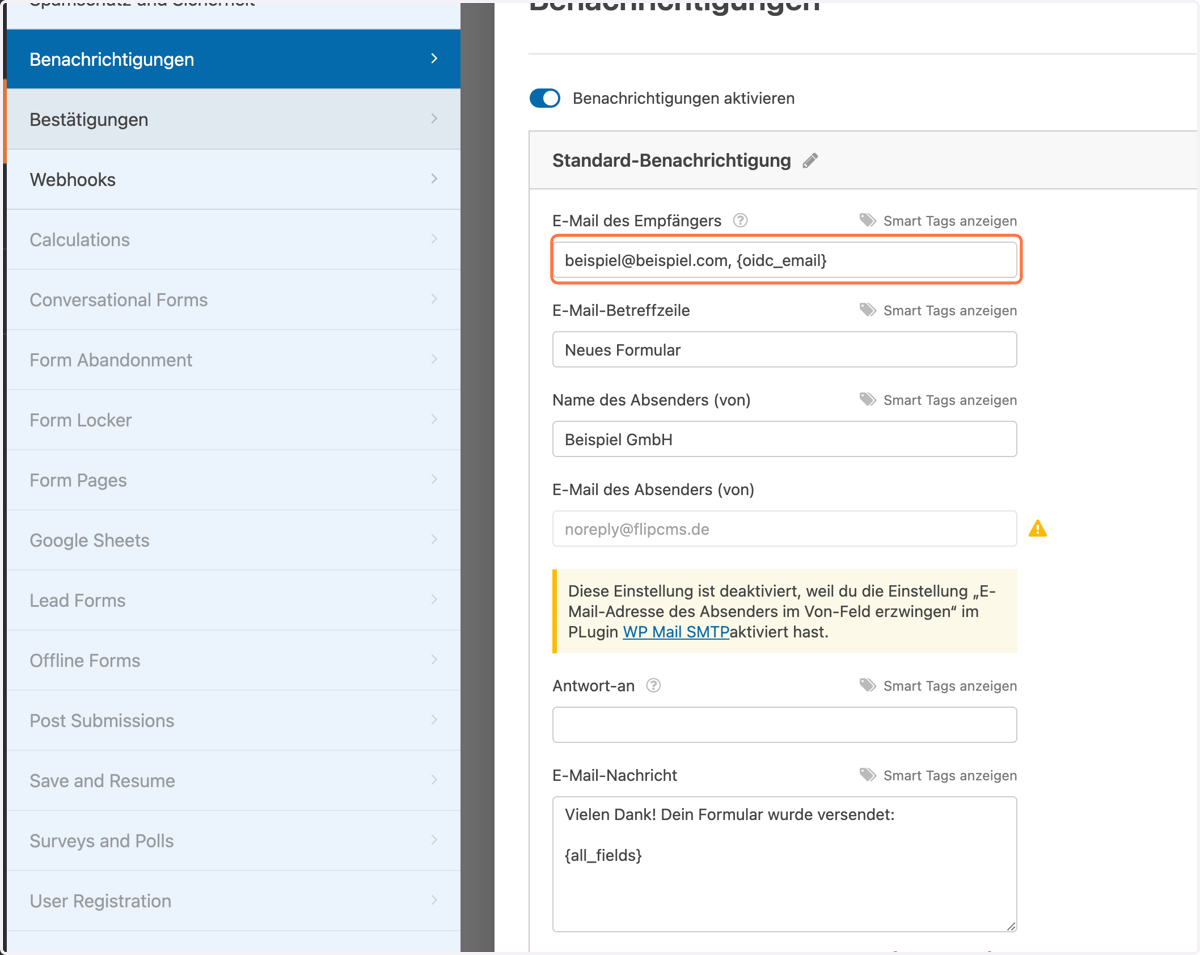1200x955 pixels.
Task: Expand the Benachrichtigungen chevron
Action: click(434, 59)
